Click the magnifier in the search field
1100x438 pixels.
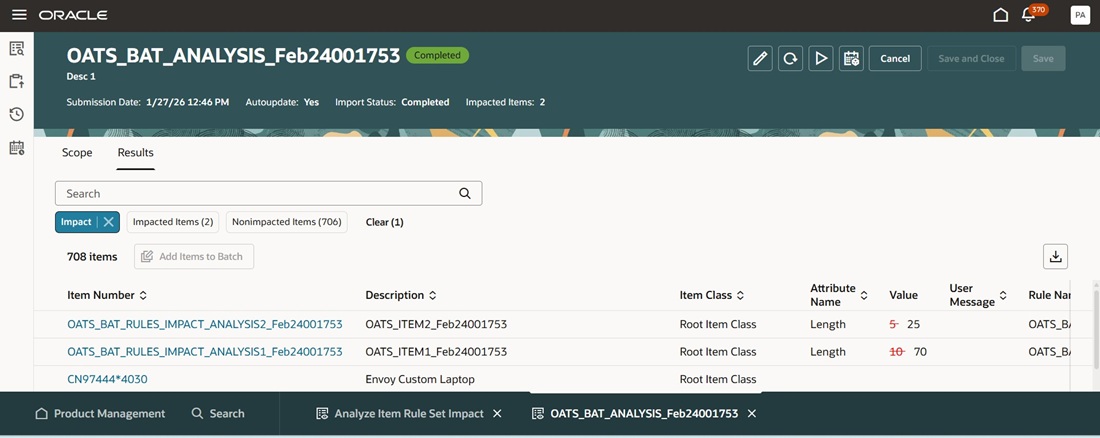pos(464,194)
